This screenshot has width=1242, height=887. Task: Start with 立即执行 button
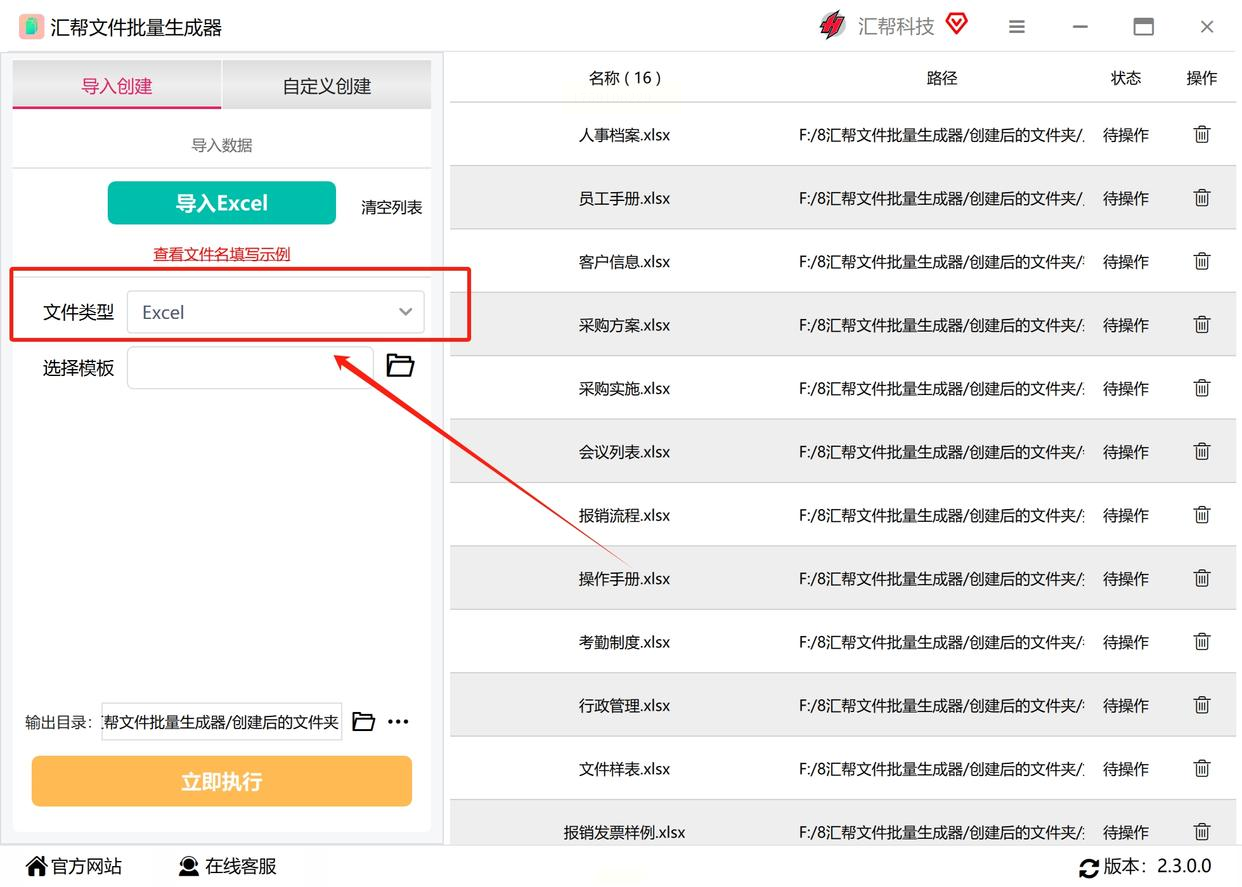[222, 781]
